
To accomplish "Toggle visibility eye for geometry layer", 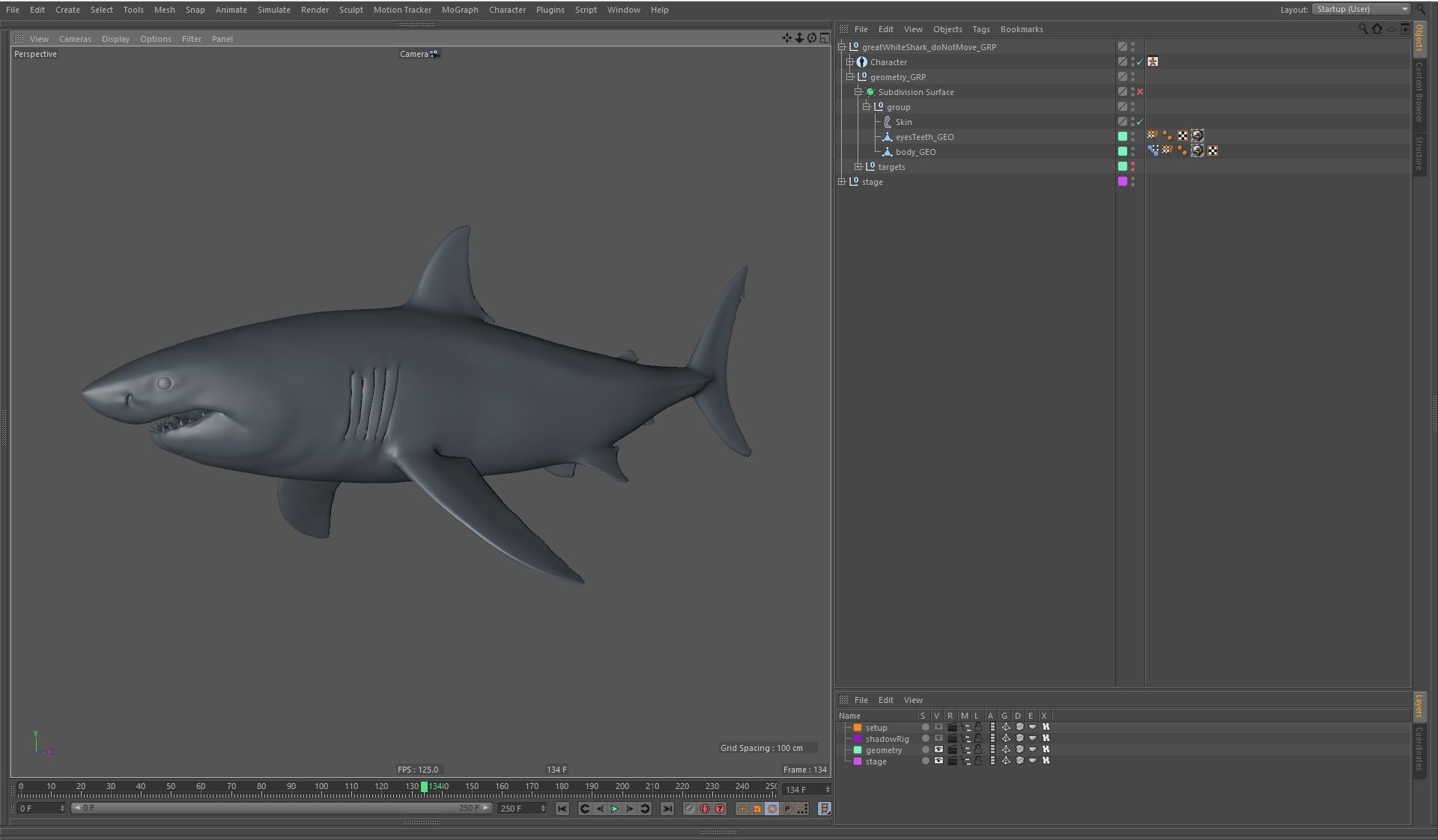I will pos(938,749).
